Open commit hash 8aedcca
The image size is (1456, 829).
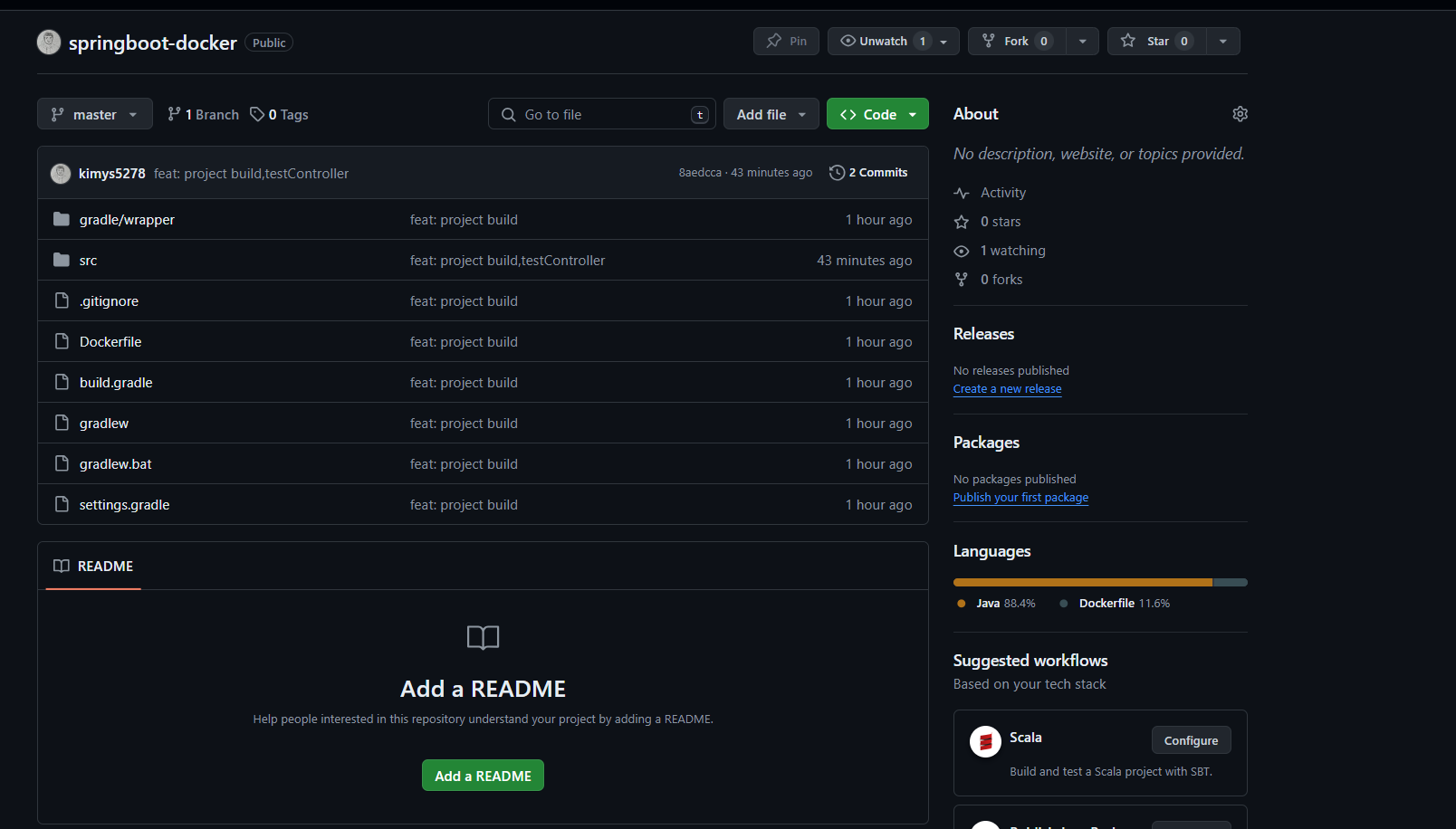[x=700, y=173]
